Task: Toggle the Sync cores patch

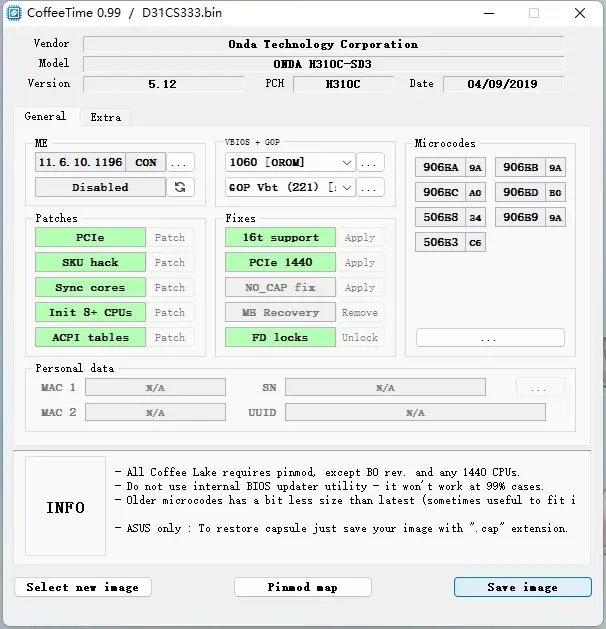Action: coord(90,287)
